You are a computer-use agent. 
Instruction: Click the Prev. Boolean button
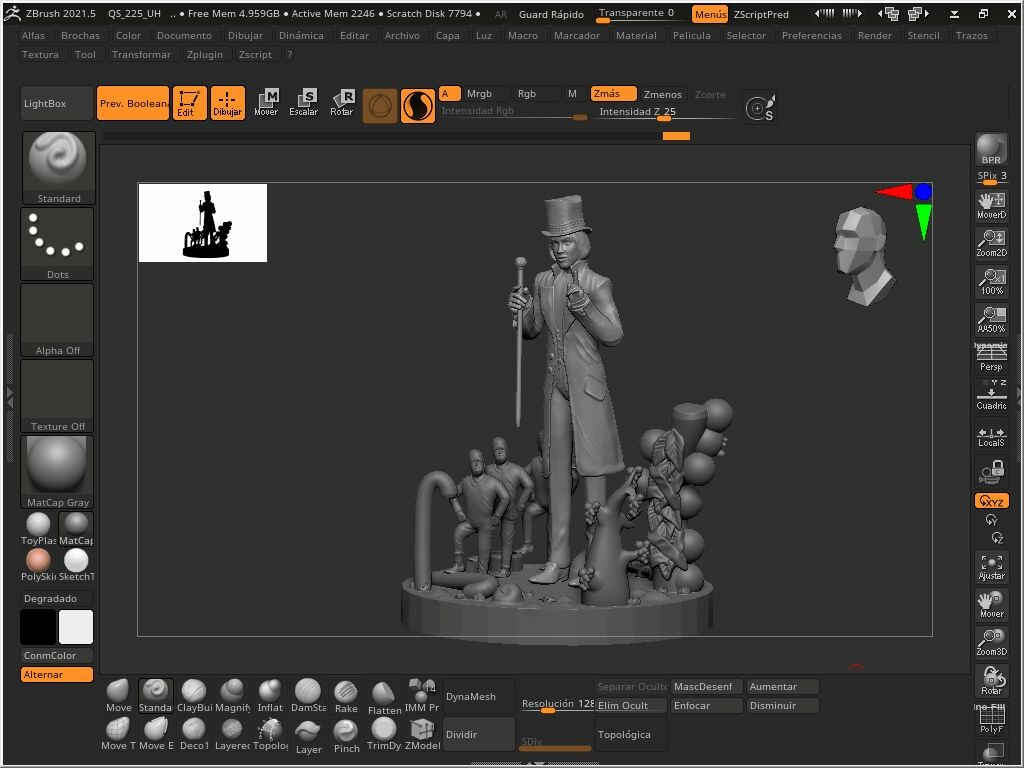[x=132, y=101]
